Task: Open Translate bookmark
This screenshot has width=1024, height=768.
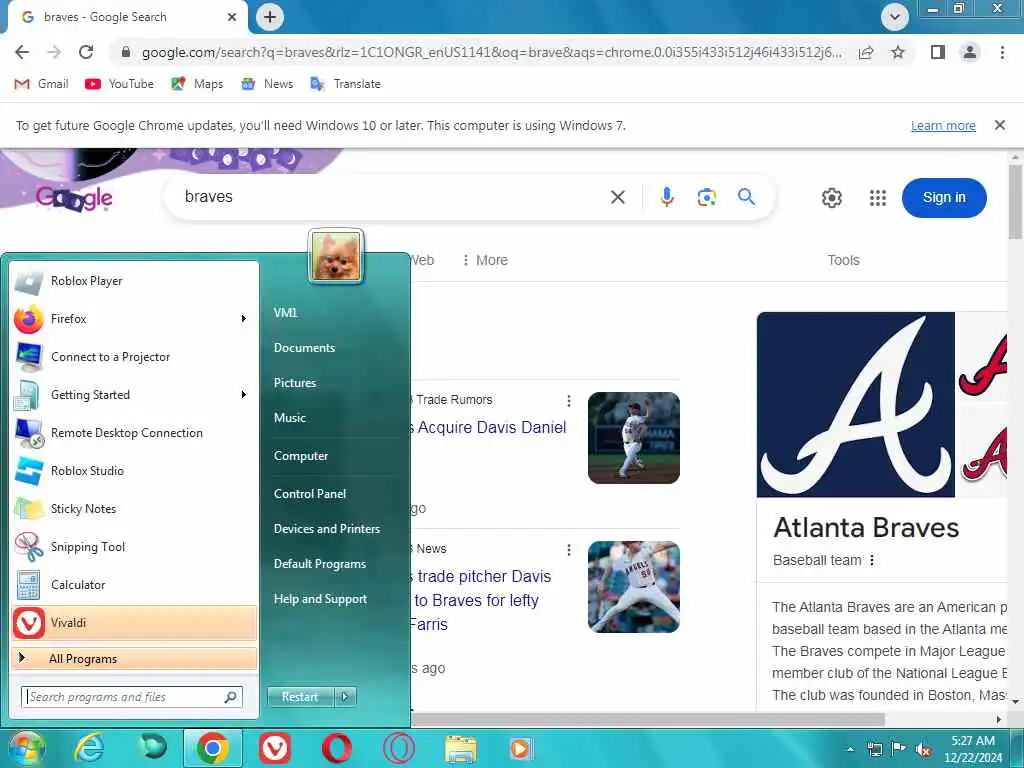Action: pos(345,84)
